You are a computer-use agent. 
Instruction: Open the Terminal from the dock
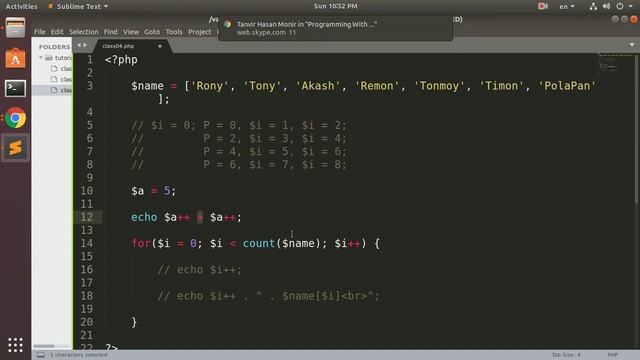(16, 88)
